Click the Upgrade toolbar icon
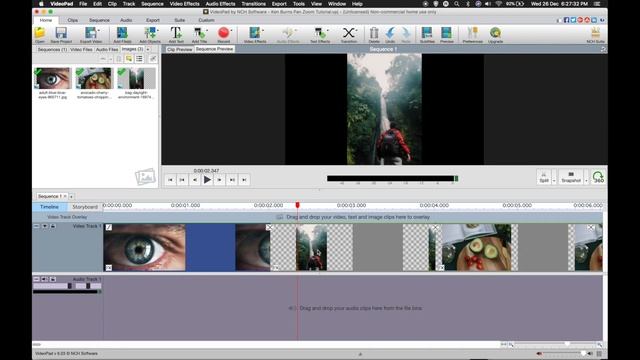This screenshot has height=360, width=640. click(495, 34)
